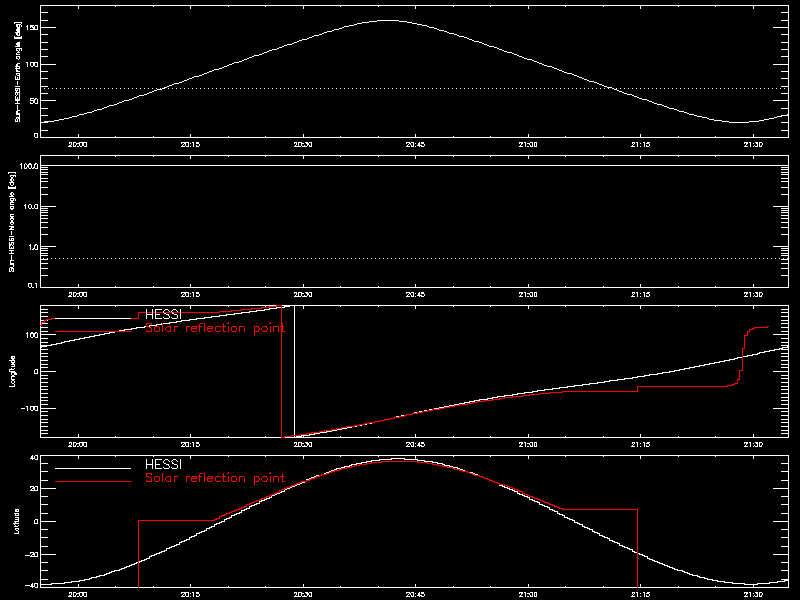800x600 pixels.
Task: Click the white vertical longitude wrap line
Action: point(294,371)
